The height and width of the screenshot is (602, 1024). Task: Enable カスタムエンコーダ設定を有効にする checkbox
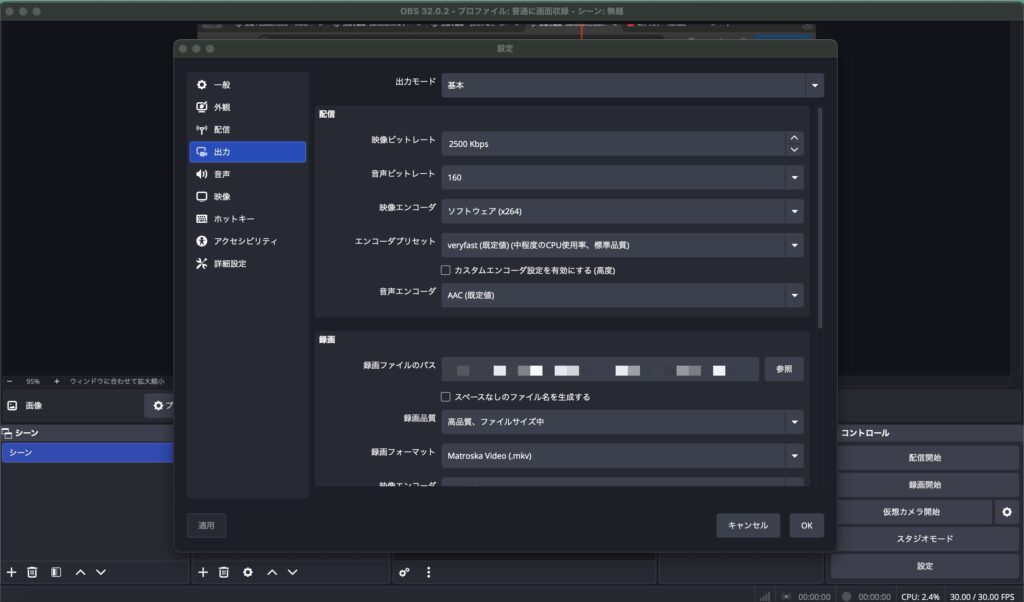[x=446, y=270]
